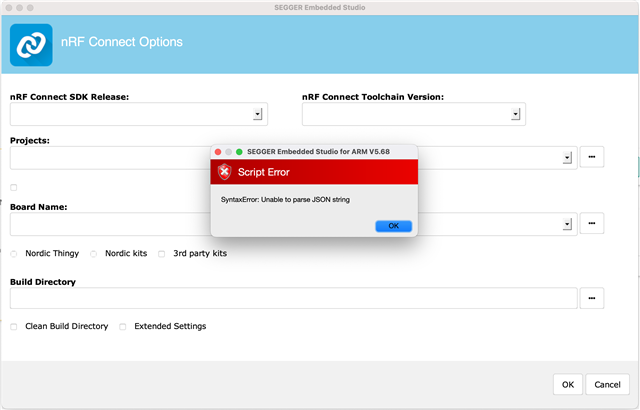640x410 pixels.
Task: Browse for a project with the Projects ellipsis button
Action: pos(591,157)
